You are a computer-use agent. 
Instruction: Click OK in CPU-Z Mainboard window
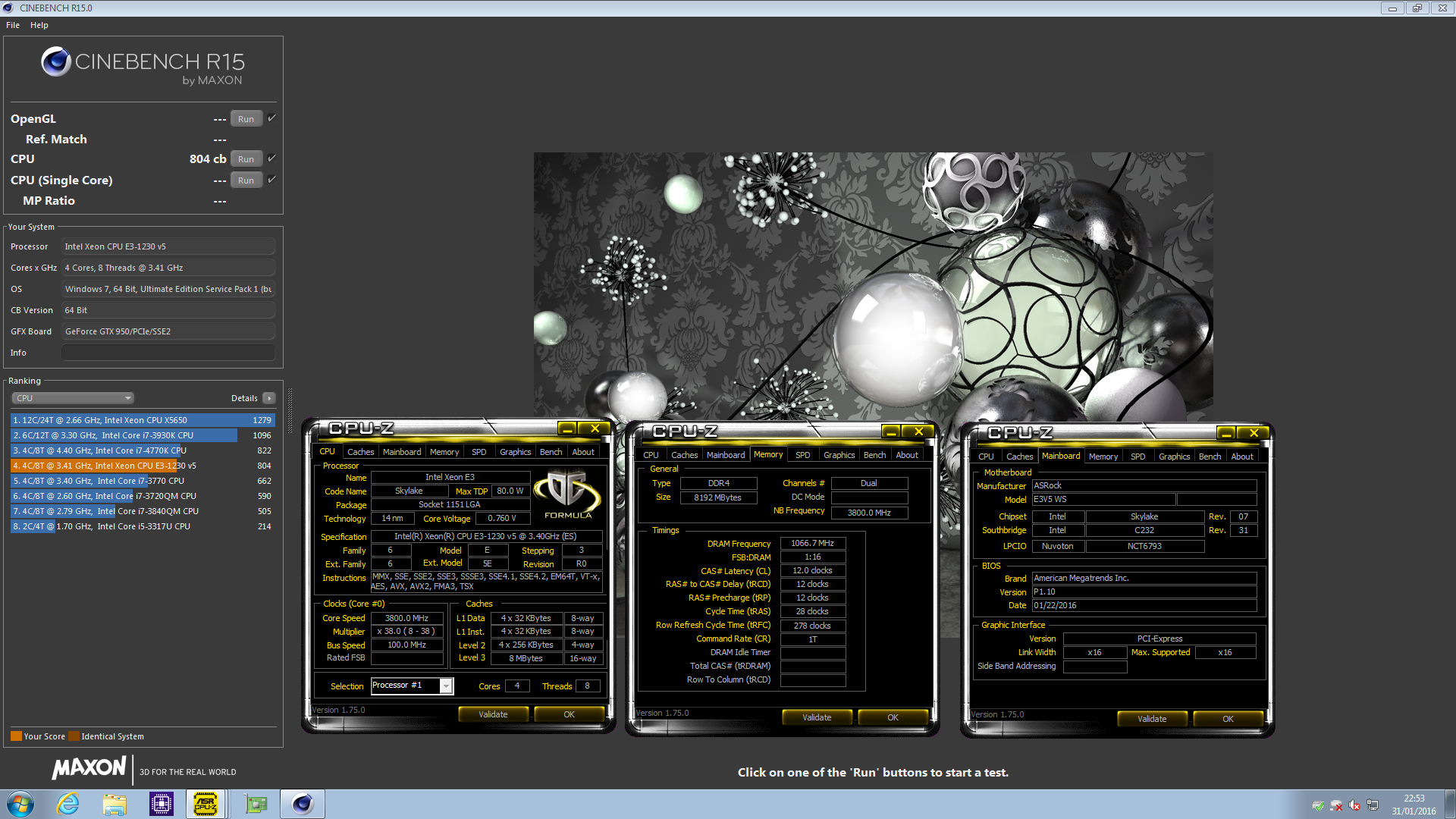[1228, 719]
